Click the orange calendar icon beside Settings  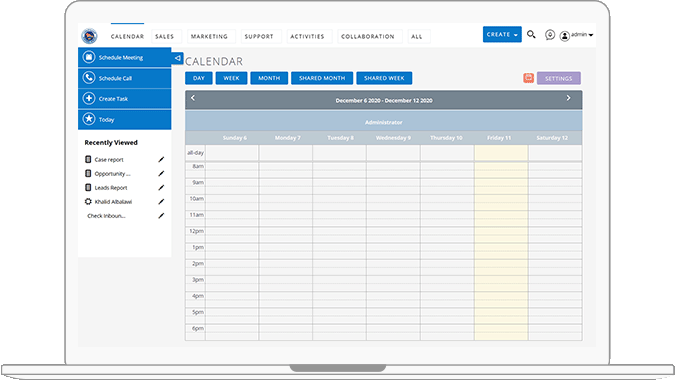click(529, 78)
